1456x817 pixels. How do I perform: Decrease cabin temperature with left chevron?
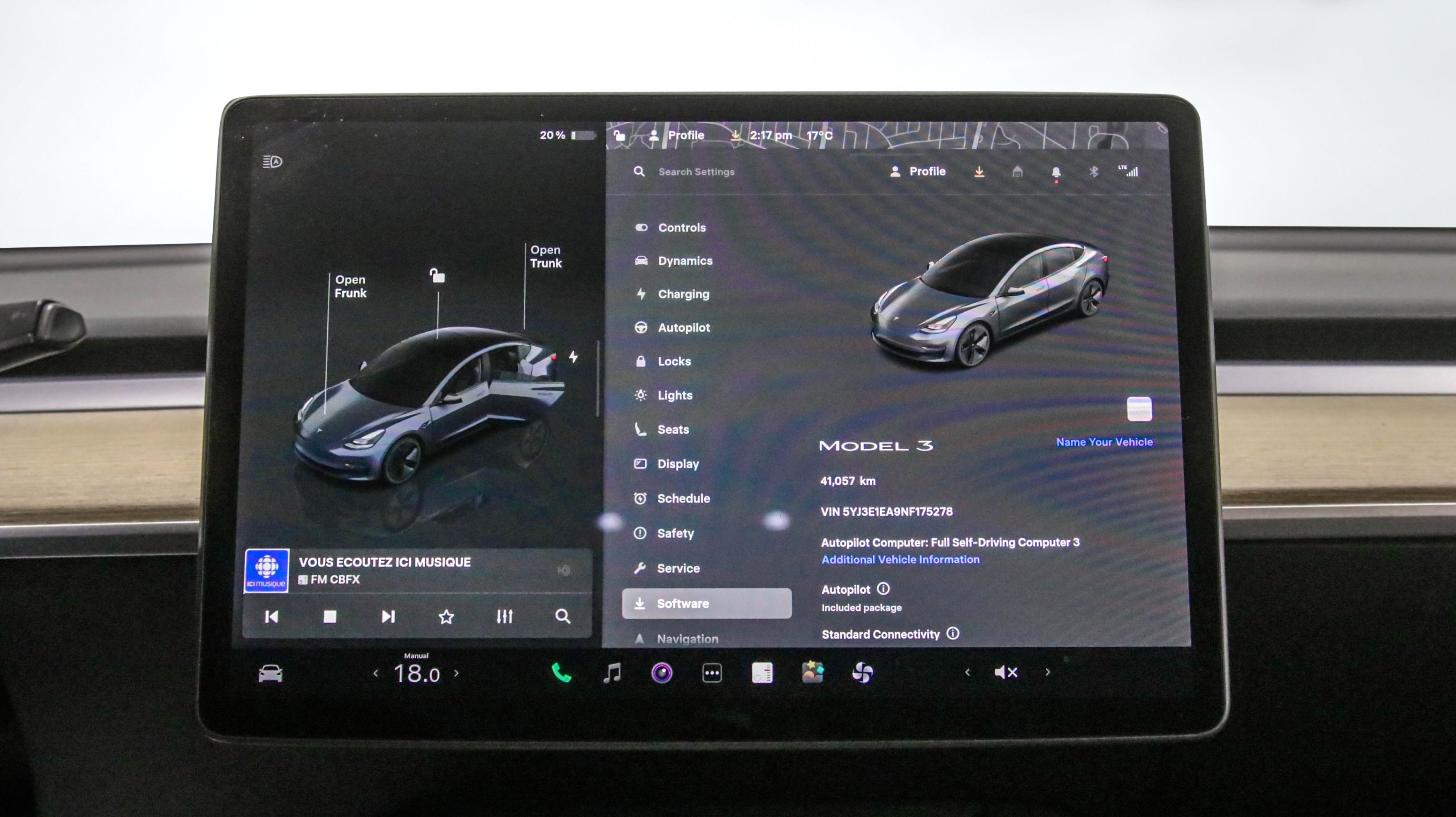tap(375, 673)
